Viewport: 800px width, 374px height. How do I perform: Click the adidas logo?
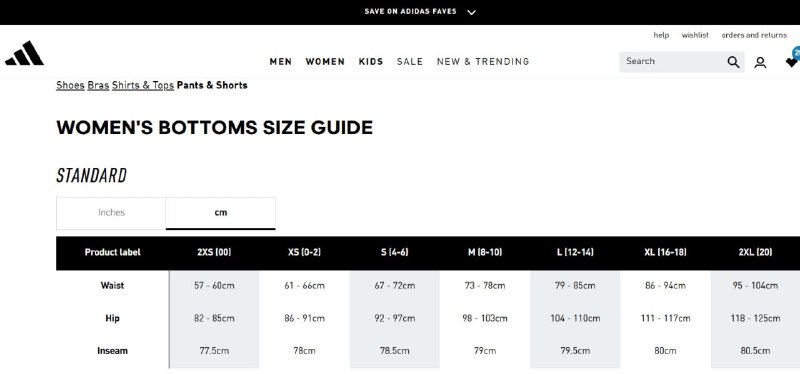point(24,53)
